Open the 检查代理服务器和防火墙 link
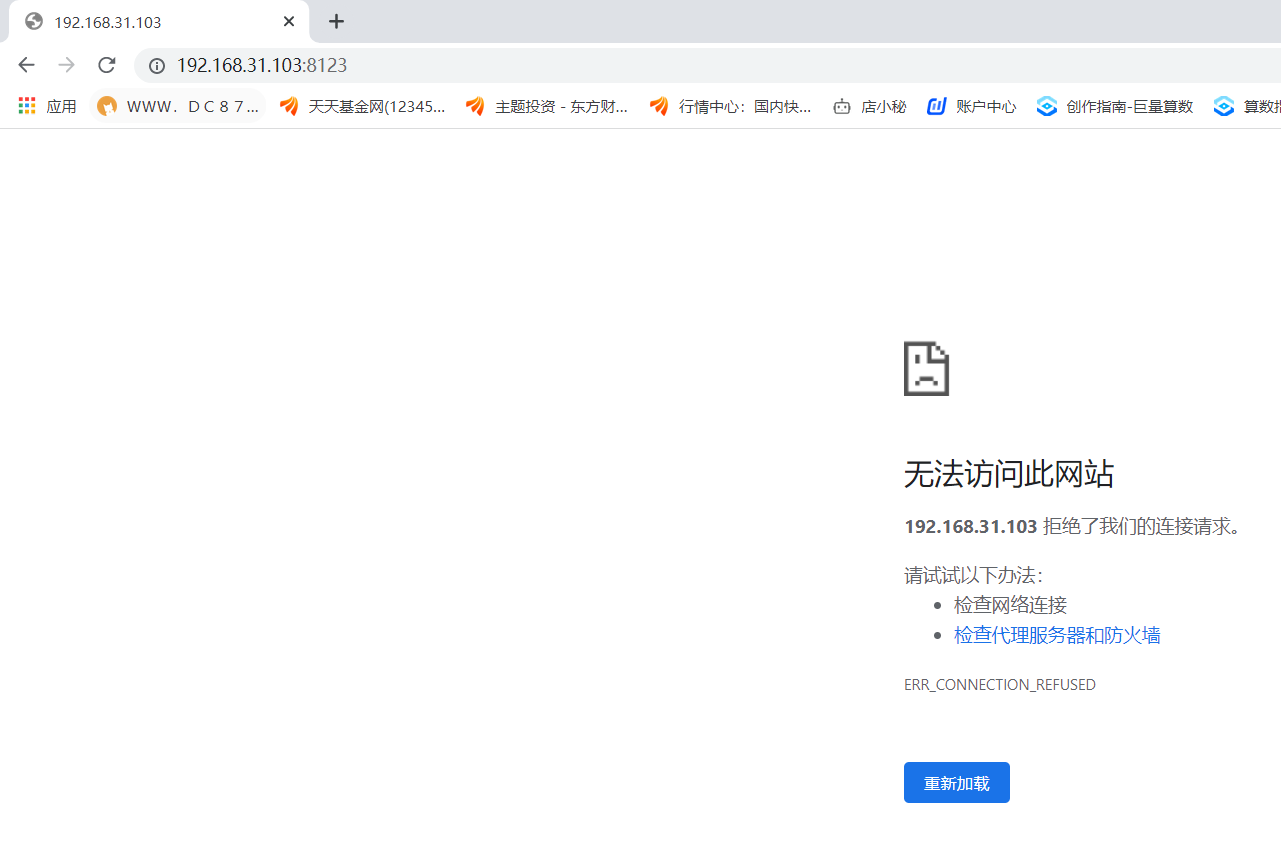Image resolution: width=1281 pixels, height=868 pixels. click(1057, 635)
